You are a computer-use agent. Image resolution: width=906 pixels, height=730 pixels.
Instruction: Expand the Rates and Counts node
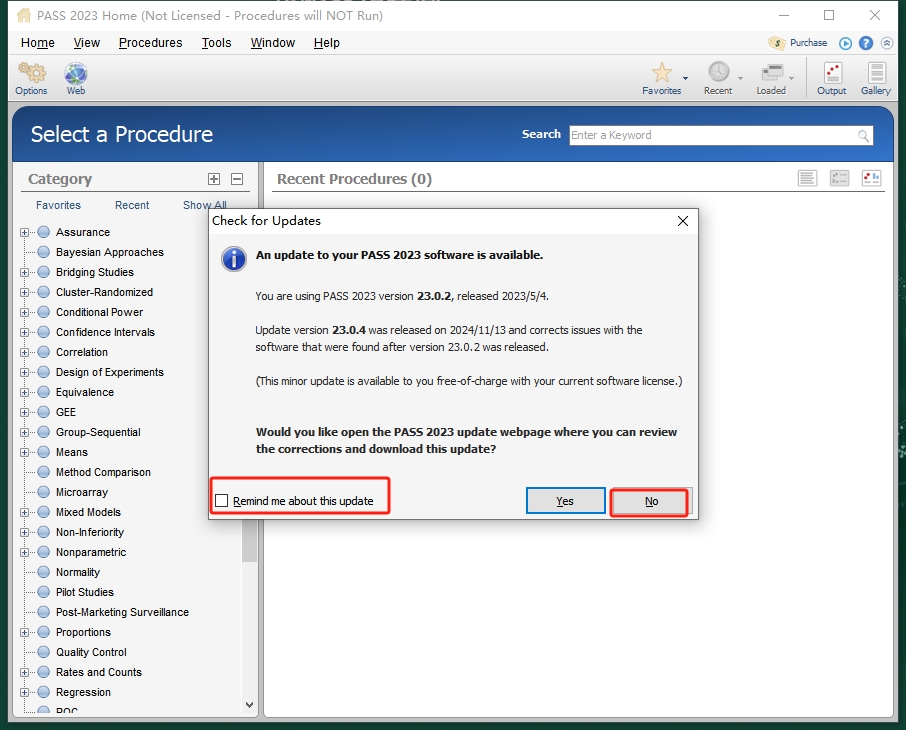pyautogui.click(x=24, y=672)
